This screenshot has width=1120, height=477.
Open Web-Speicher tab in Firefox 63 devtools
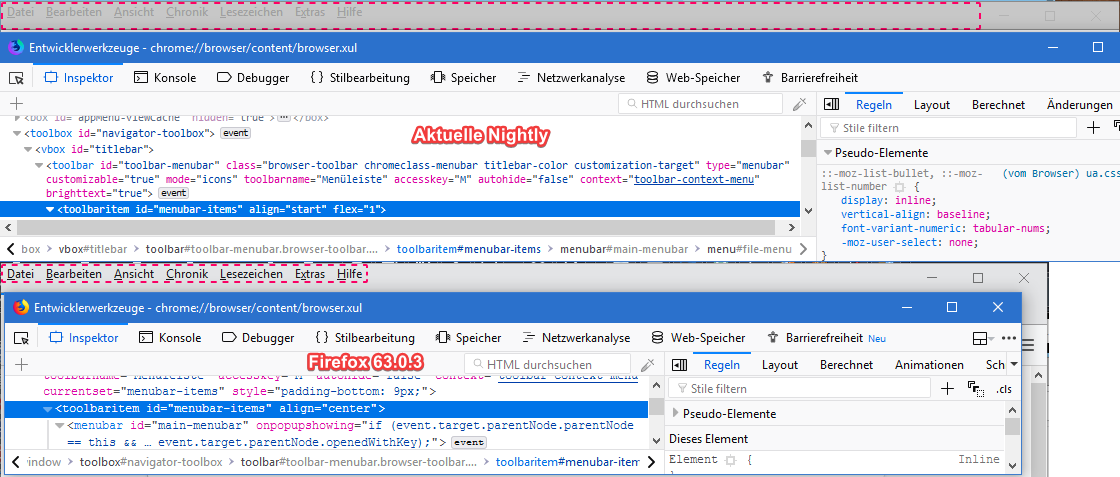pyautogui.click(x=699, y=338)
